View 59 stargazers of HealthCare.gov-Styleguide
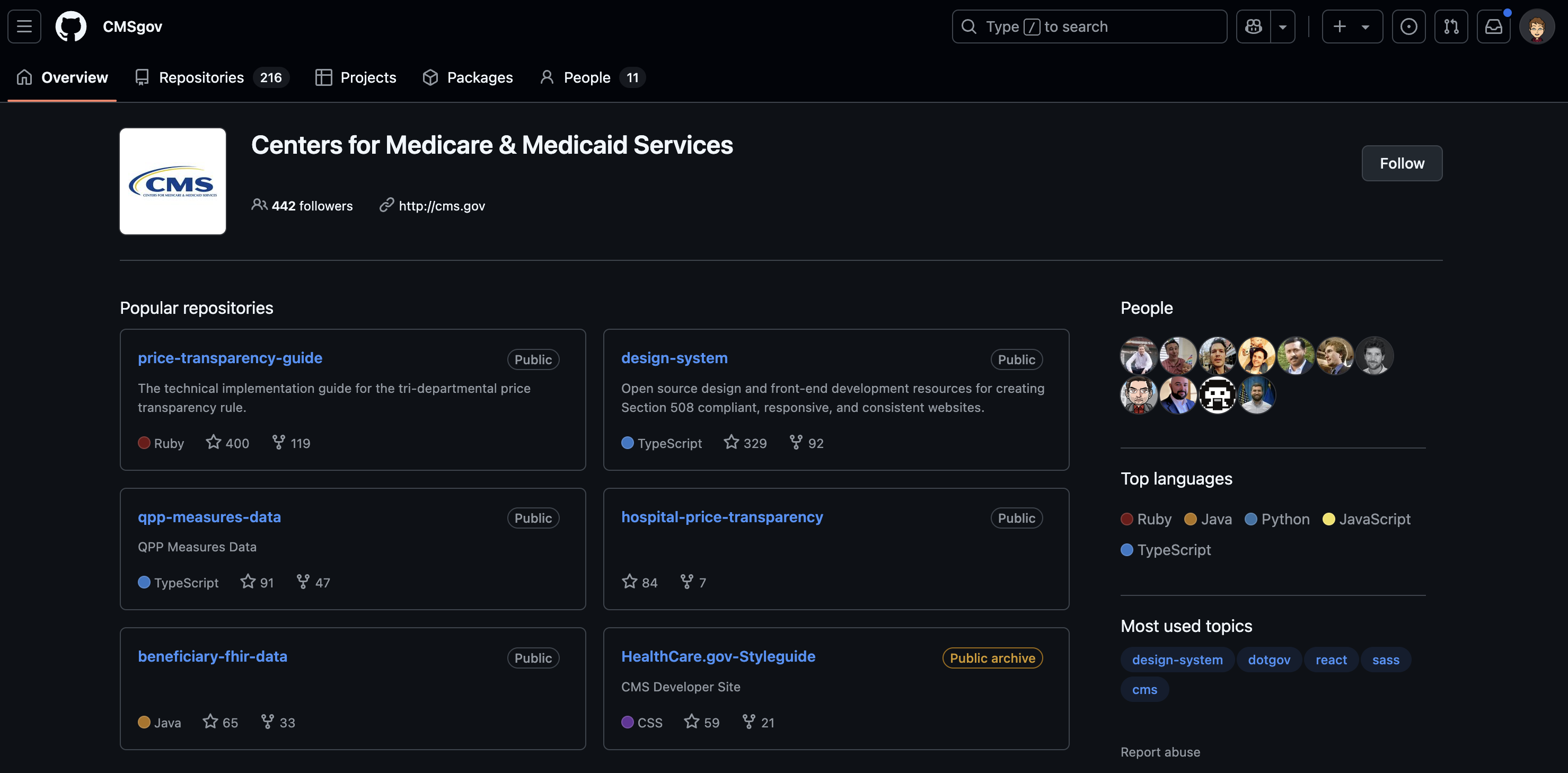The width and height of the screenshot is (1568, 773). coord(702,722)
